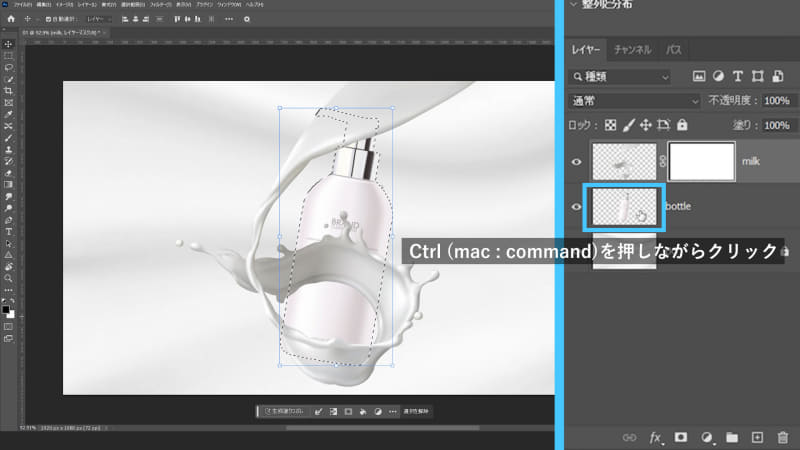Collapse the 整列と分布 section
Screen dimensions: 800x450
tap(573, 4)
